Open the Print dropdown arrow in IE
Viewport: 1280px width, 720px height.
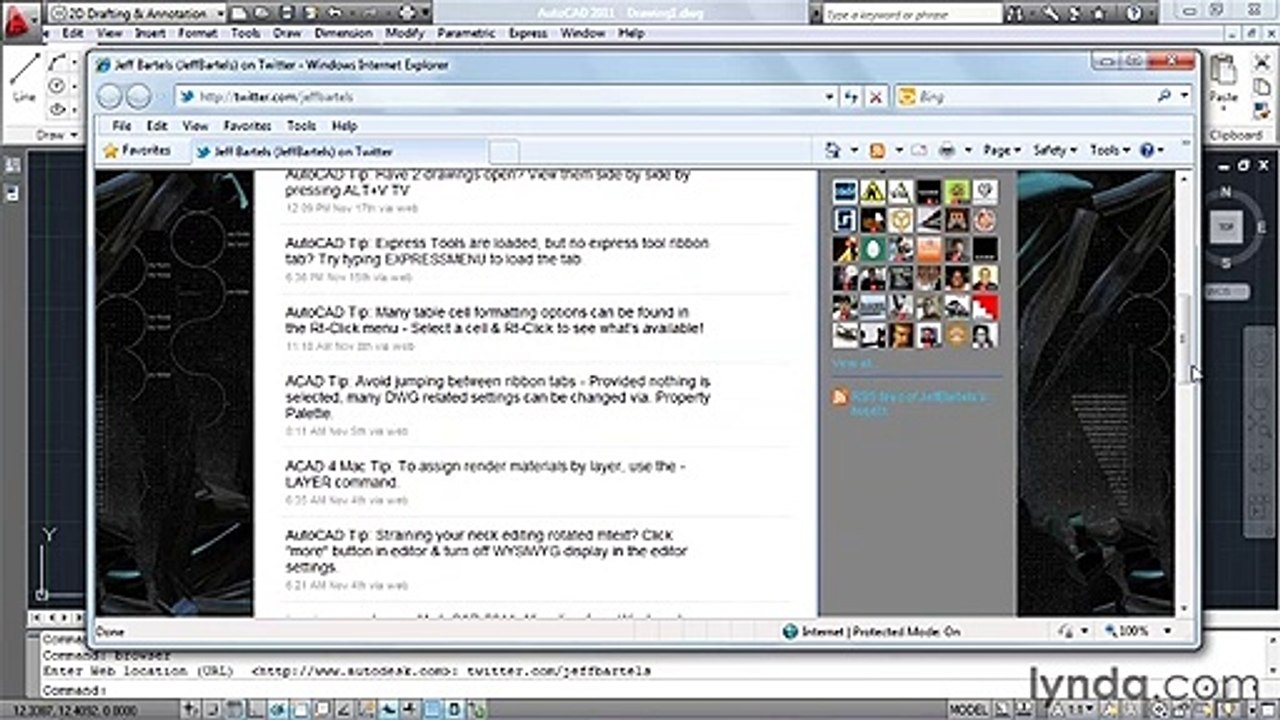click(968, 150)
